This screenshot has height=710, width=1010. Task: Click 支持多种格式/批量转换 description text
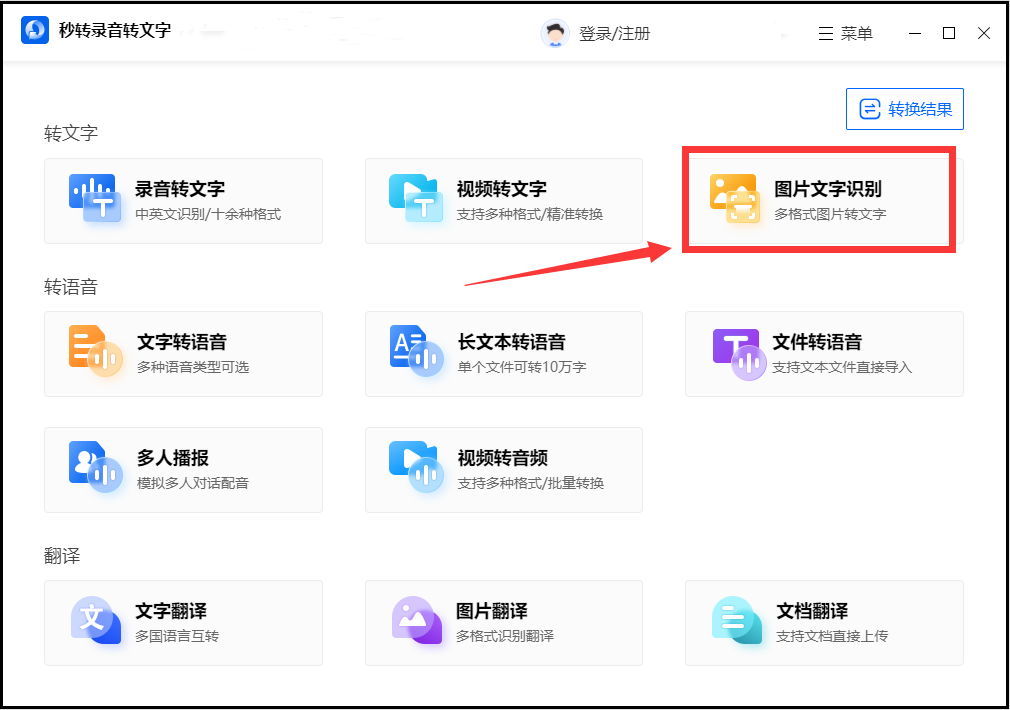pyautogui.click(x=531, y=483)
